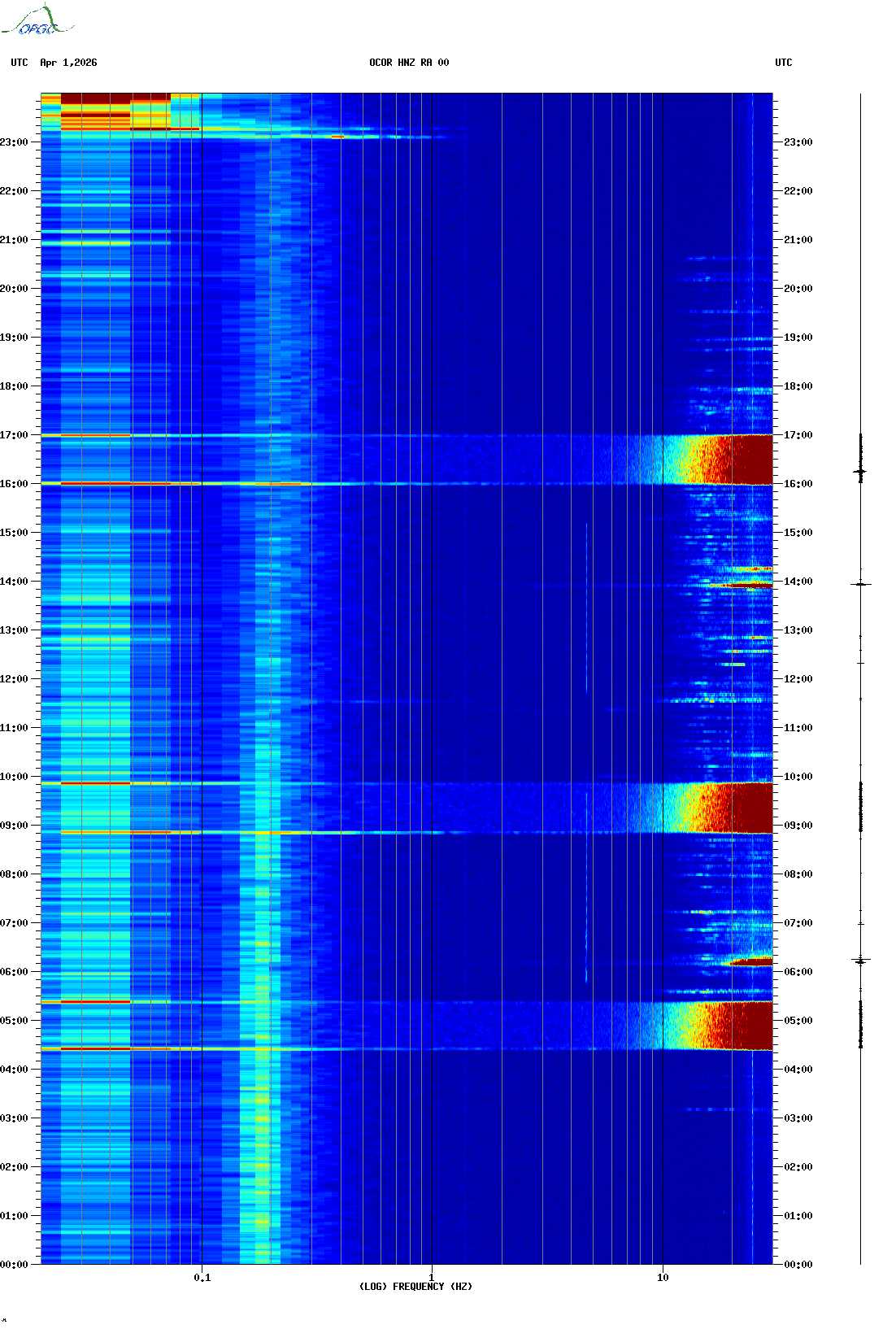Click '13:00' on the left time axis
This screenshot has height=1329, width=896.
tap(14, 630)
